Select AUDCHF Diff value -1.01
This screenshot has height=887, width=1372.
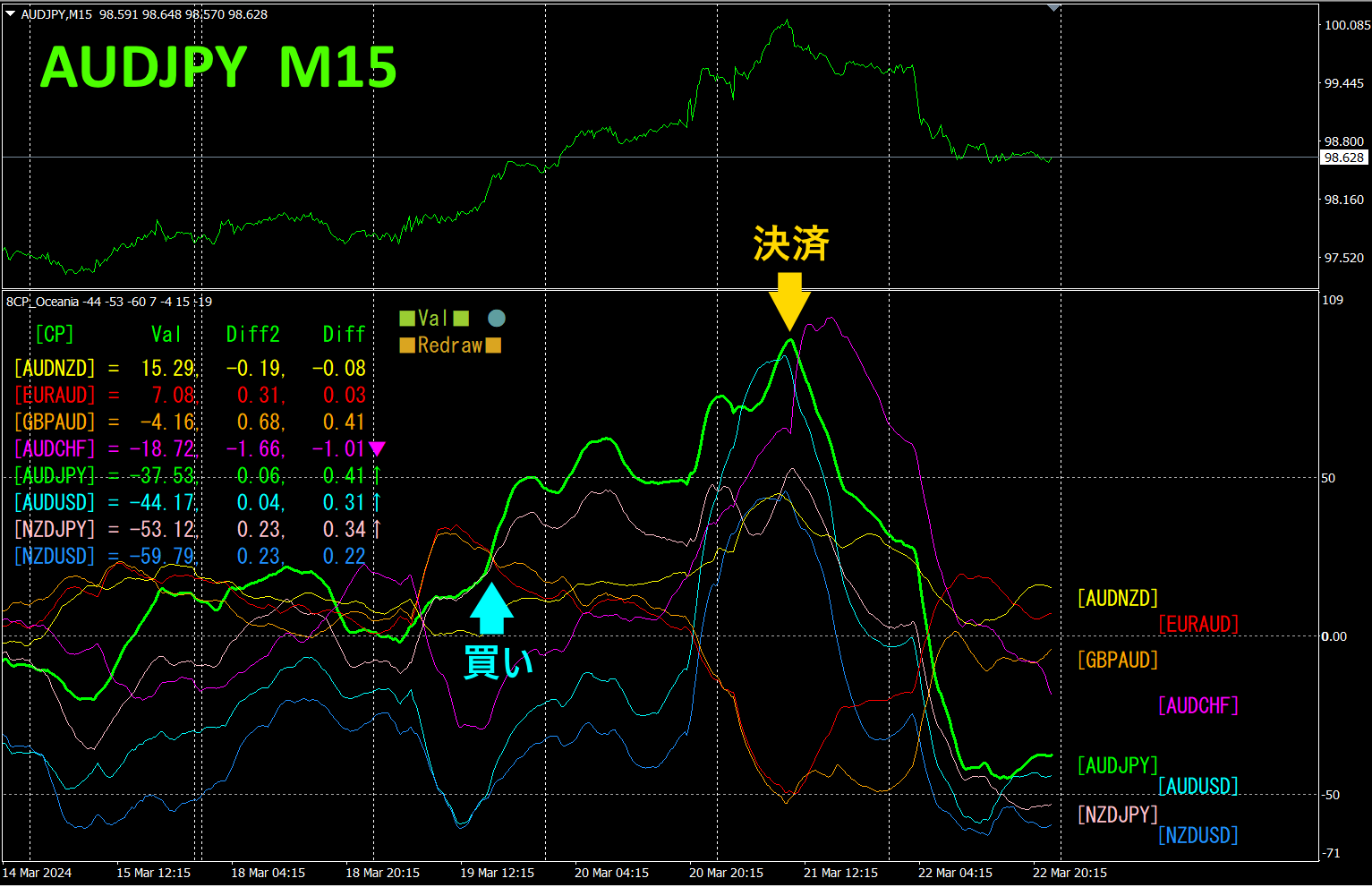click(339, 448)
